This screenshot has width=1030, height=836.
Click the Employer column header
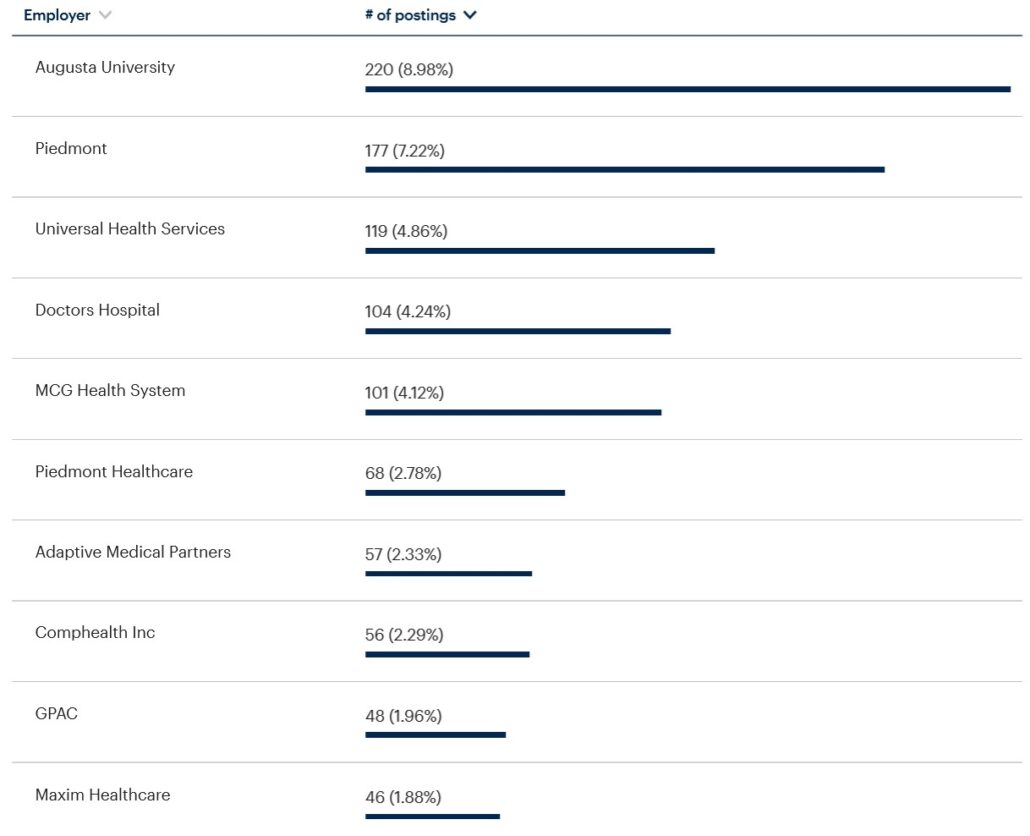pos(57,16)
